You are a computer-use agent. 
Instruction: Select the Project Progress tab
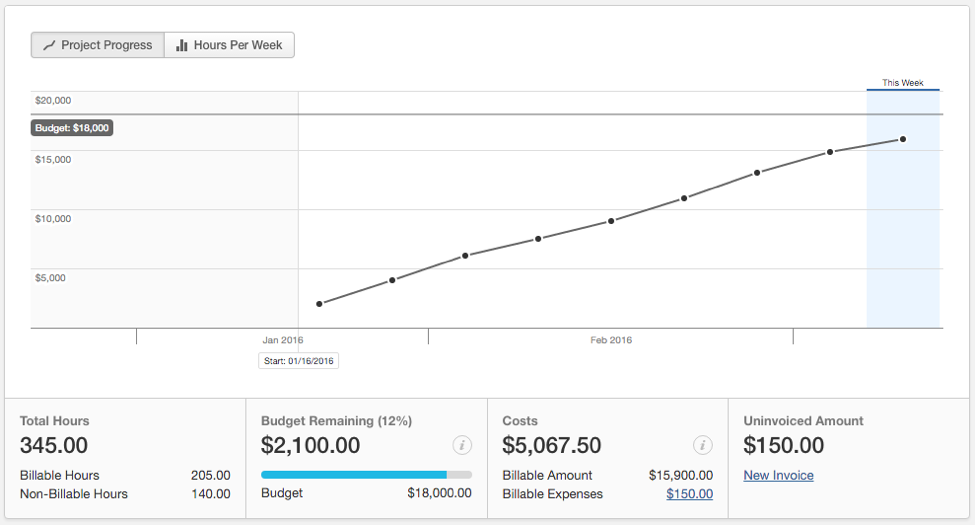[98, 45]
